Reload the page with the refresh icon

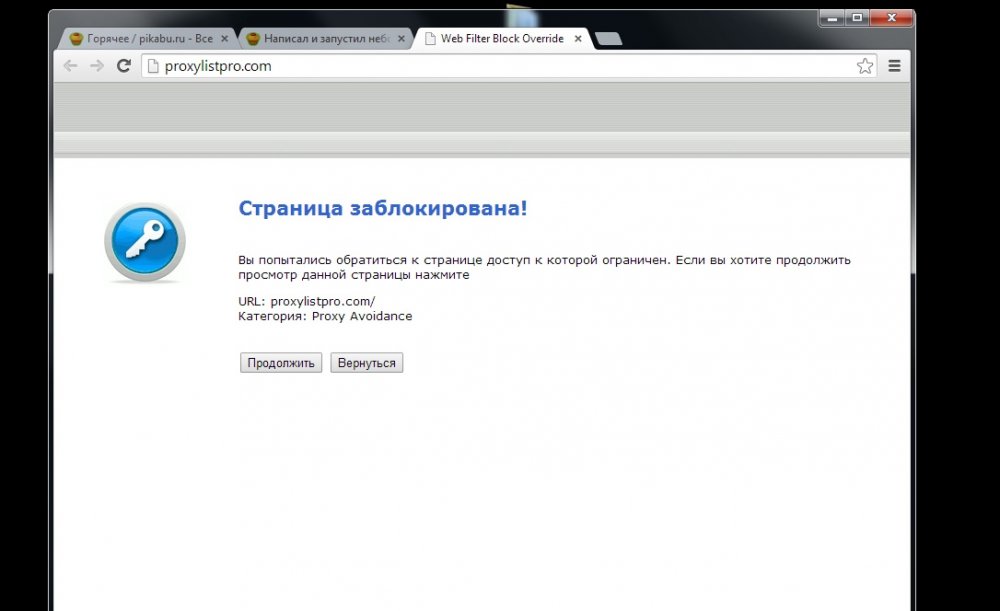pyautogui.click(x=124, y=66)
